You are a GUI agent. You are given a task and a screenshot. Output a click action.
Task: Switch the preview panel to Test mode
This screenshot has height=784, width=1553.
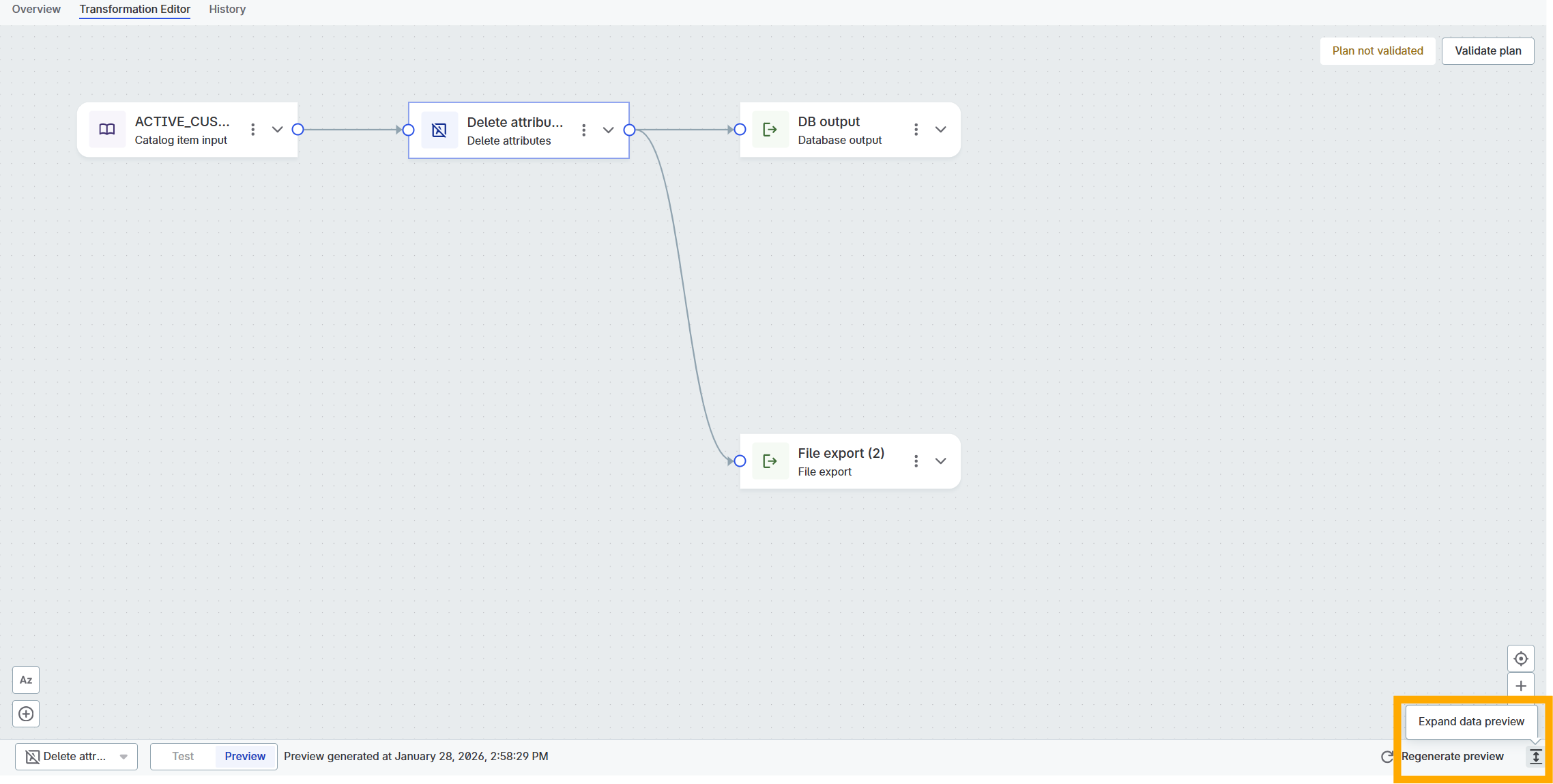[x=183, y=756]
